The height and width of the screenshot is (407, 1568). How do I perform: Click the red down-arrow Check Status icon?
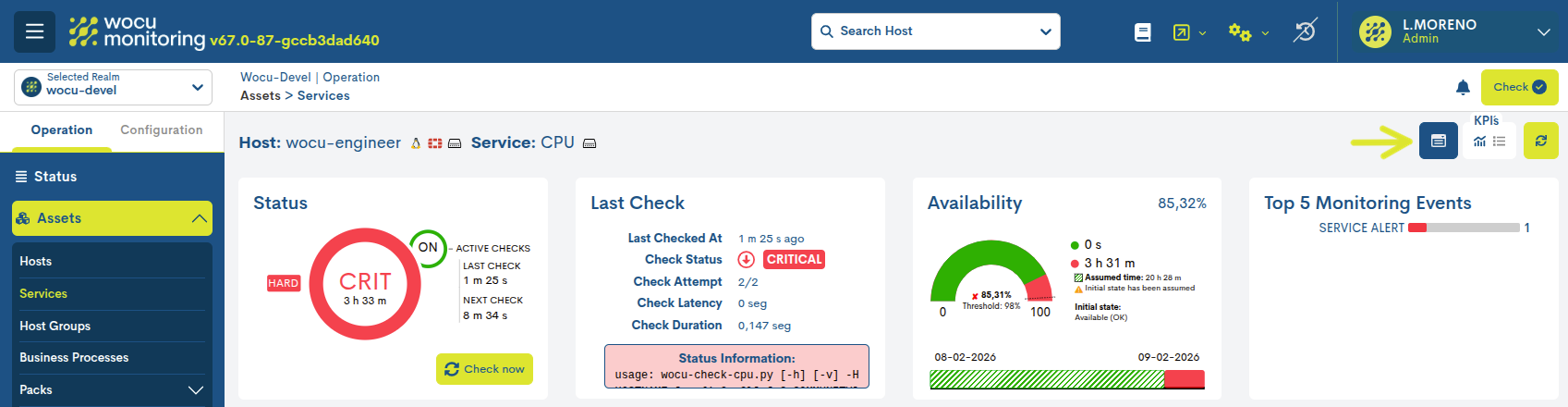click(747, 260)
